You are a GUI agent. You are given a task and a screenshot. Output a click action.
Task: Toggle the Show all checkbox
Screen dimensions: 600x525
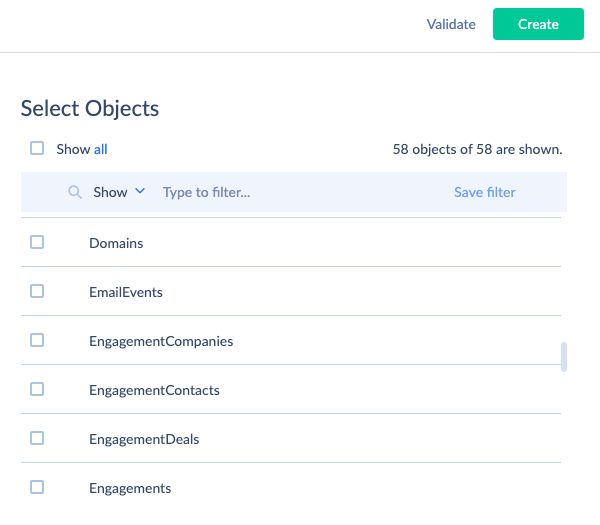(x=37, y=148)
